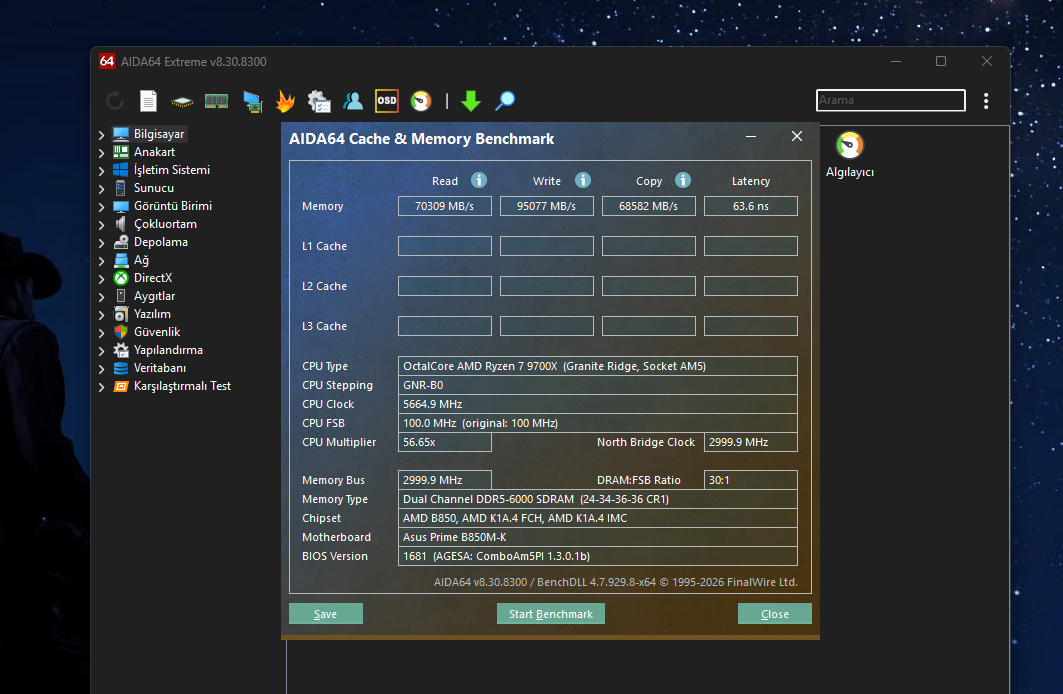The height and width of the screenshot is (694, 1063).
Task: Open the Algılayıcı sensor icon
Action: pyautogui.click(x=849, y=145)
